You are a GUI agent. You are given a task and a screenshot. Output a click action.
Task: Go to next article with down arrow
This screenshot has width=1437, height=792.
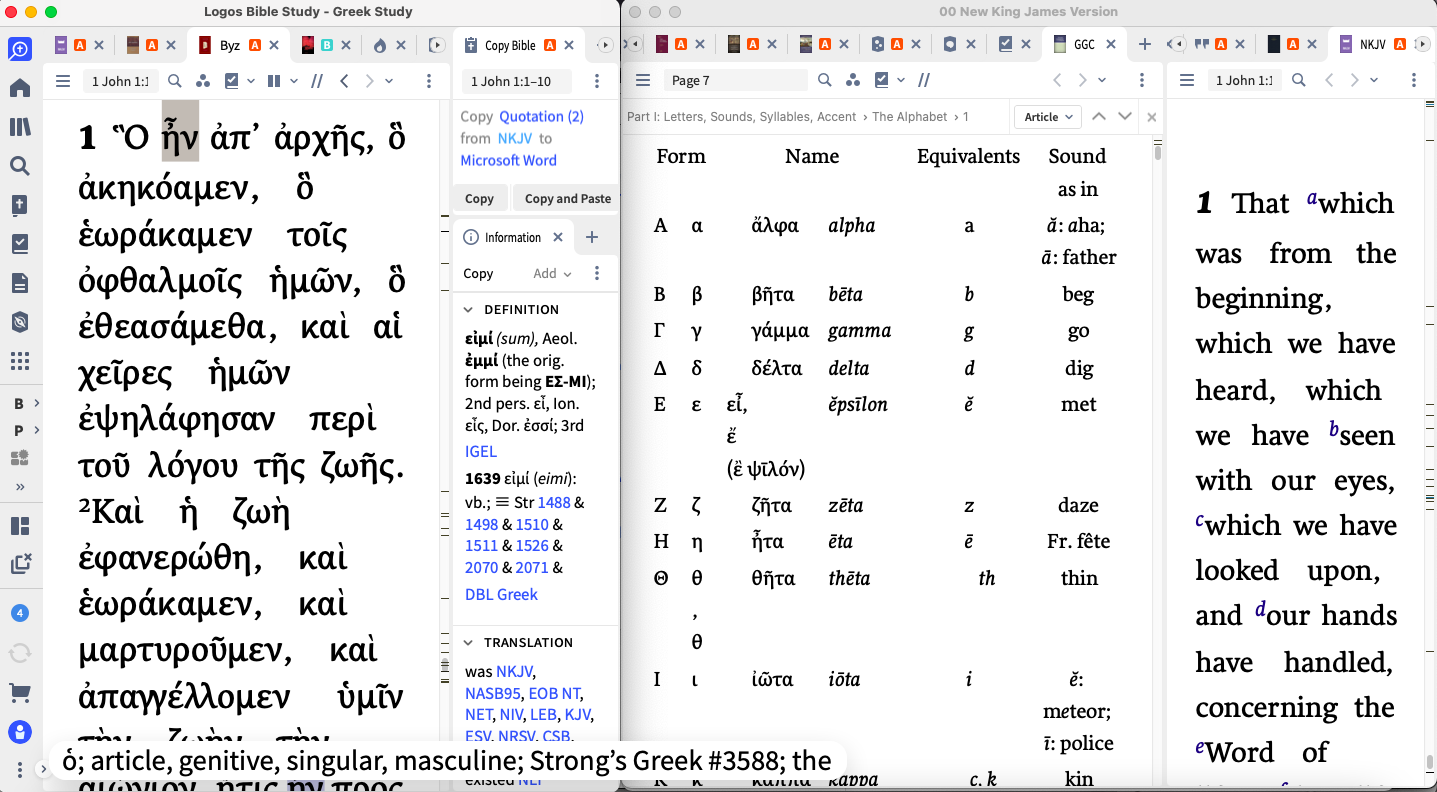[x=1125, y=117]
